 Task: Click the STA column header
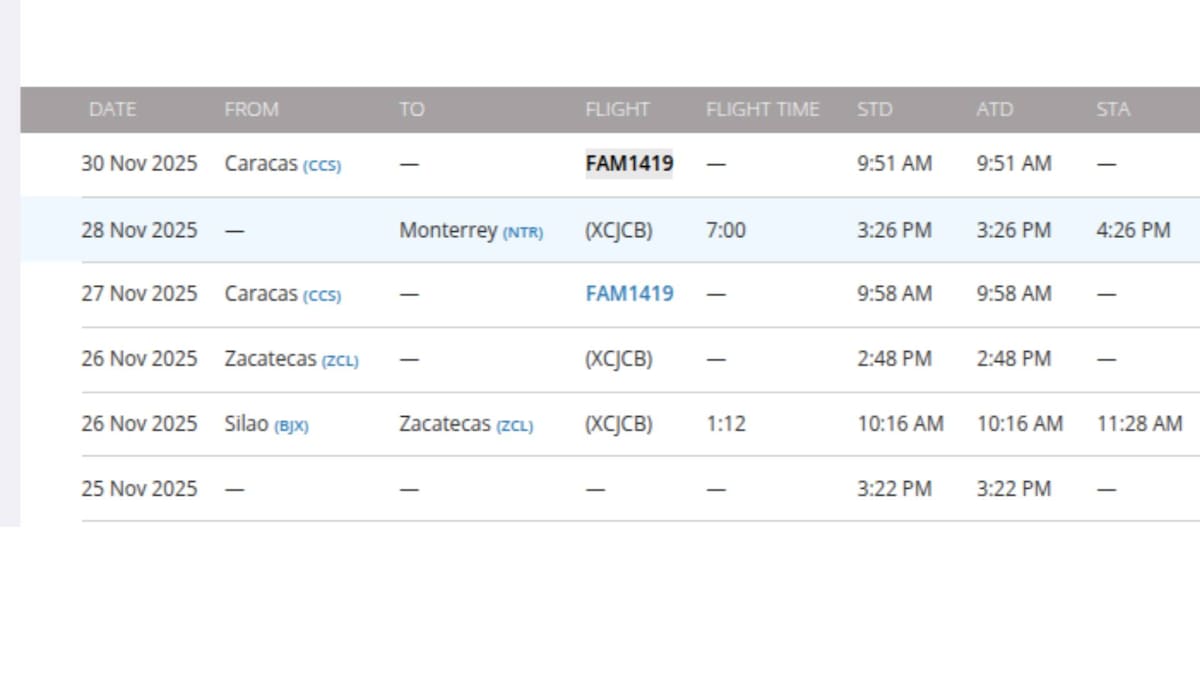tap(1112, 110)
